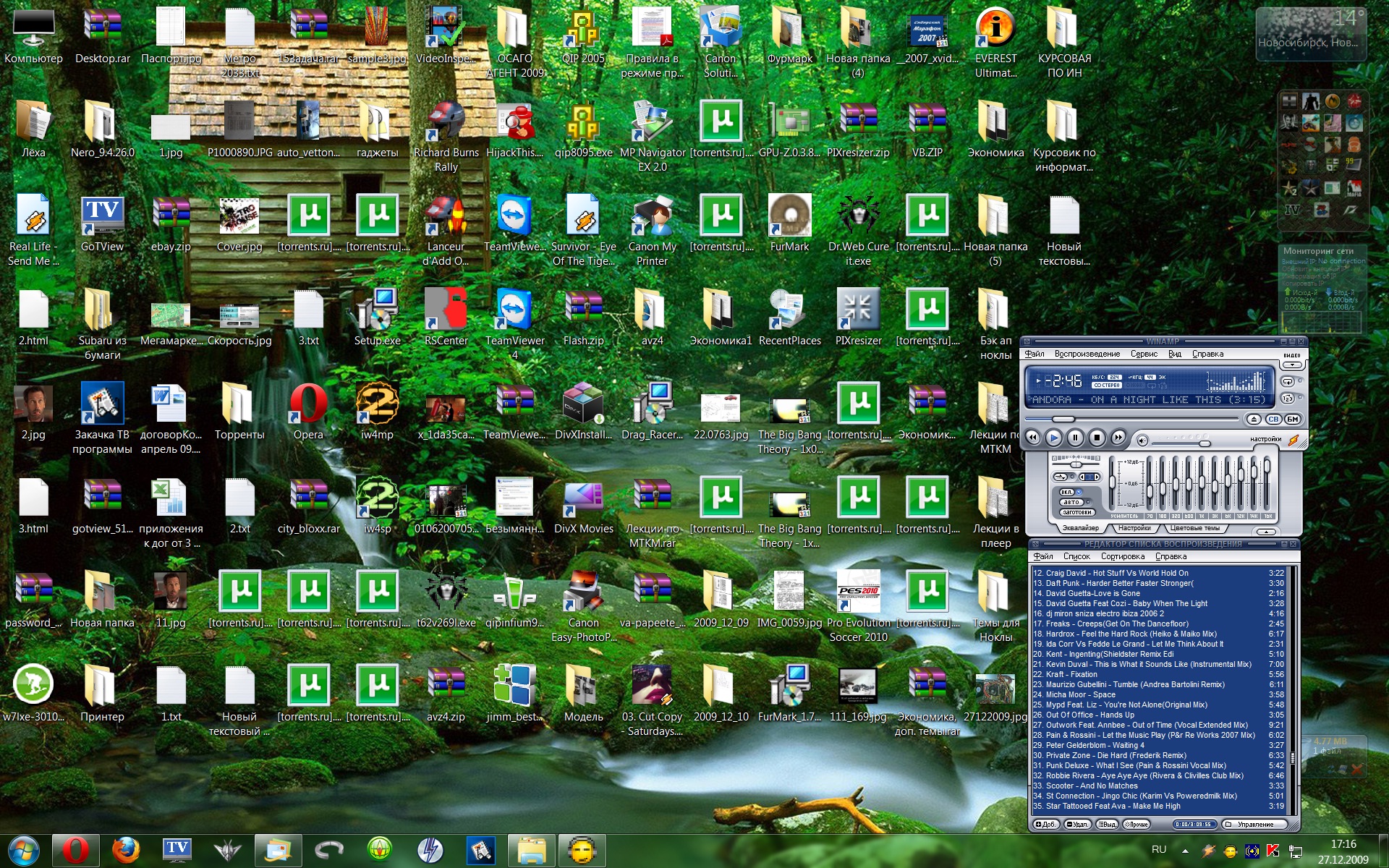Click Winamp play button
Viewport: 1389px width, 868px height.
pyautogui.click(x=1054, y=438)
